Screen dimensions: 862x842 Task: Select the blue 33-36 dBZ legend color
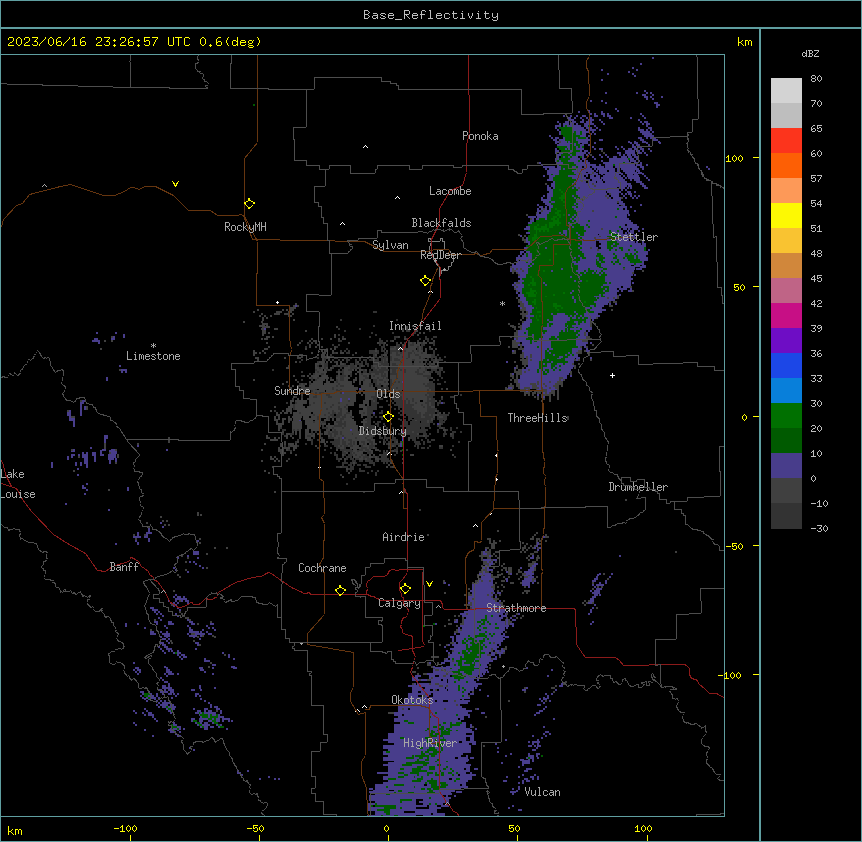(786, 365)
